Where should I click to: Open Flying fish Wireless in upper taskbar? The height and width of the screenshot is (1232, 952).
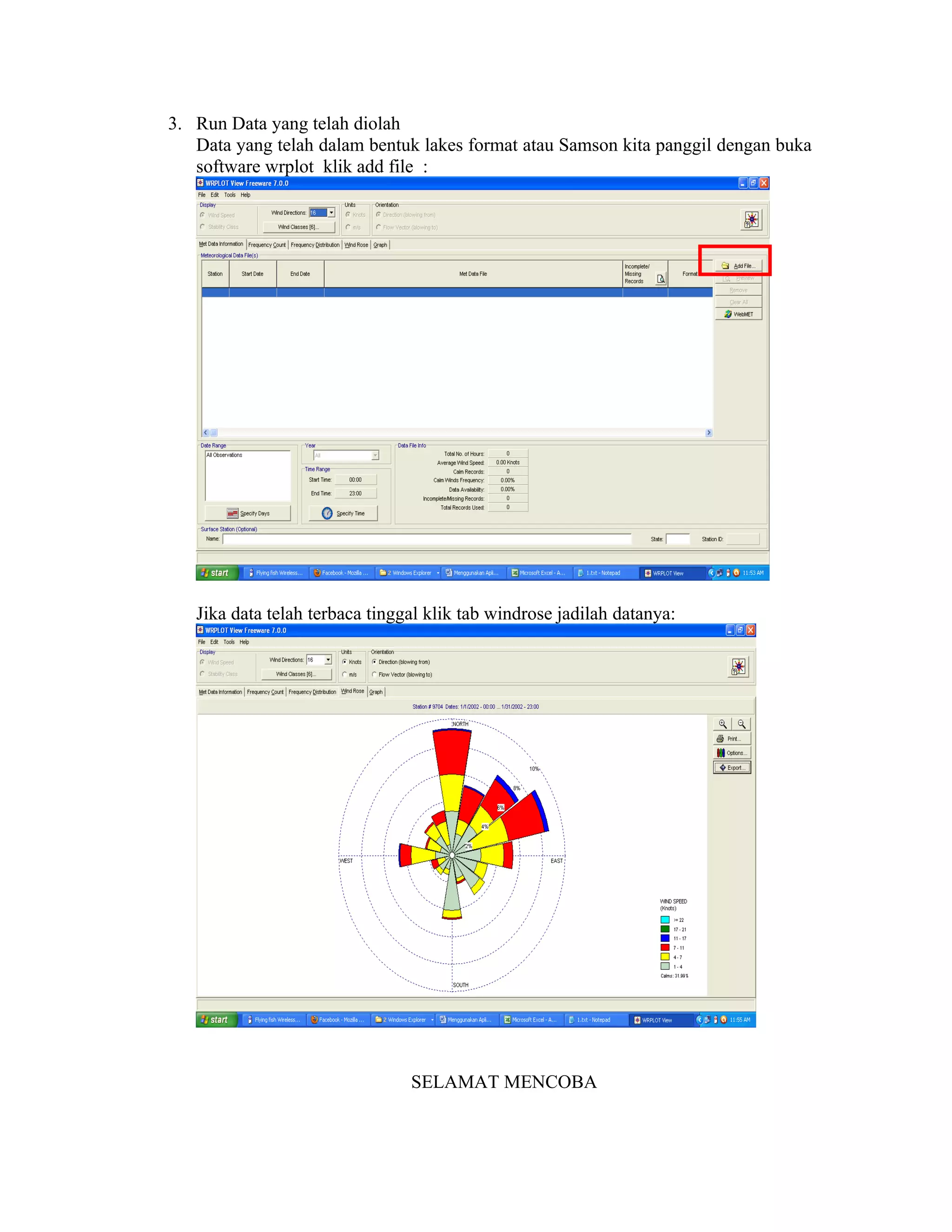click(x=276, y=573)
